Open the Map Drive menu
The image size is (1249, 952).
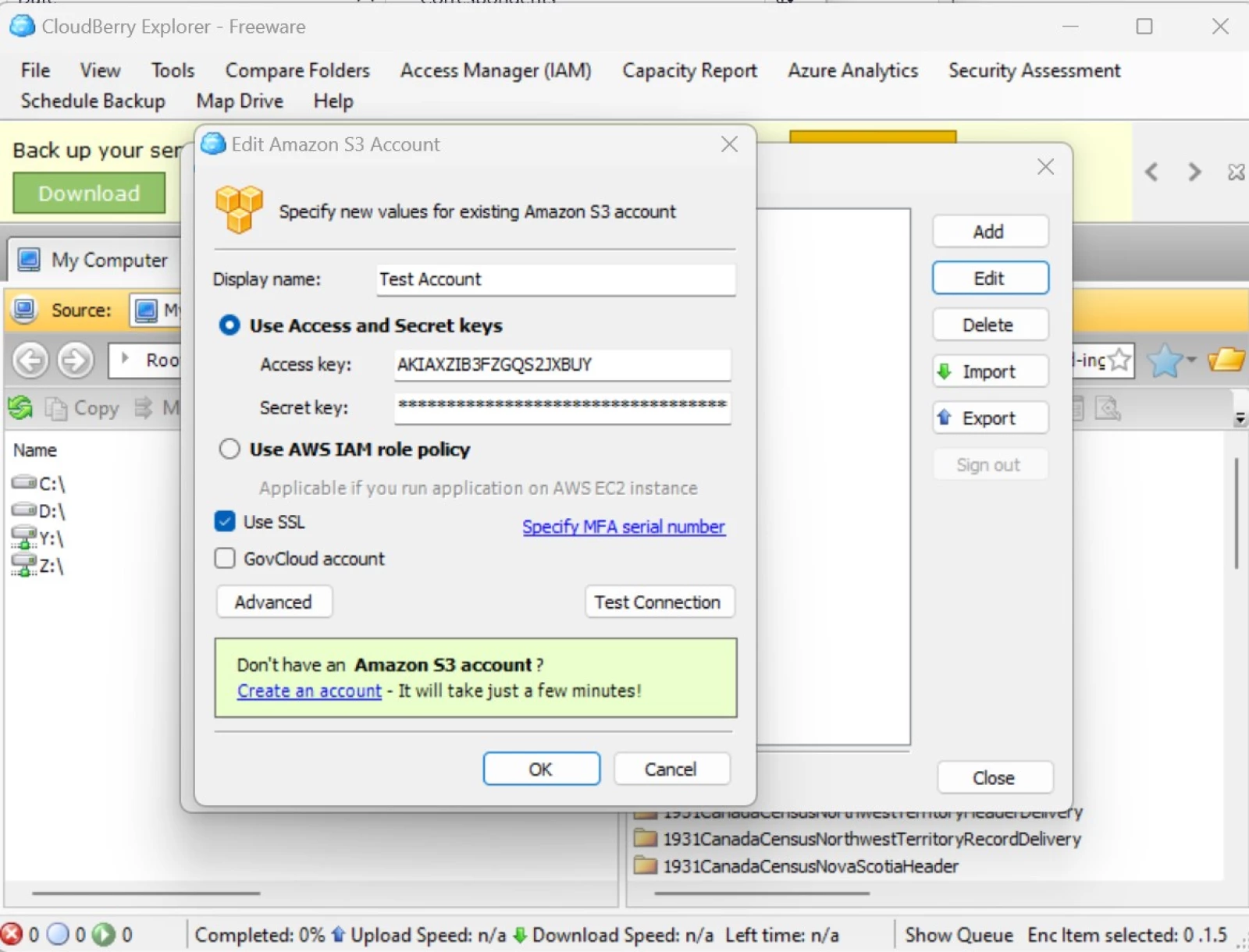[x=240, y=101]
